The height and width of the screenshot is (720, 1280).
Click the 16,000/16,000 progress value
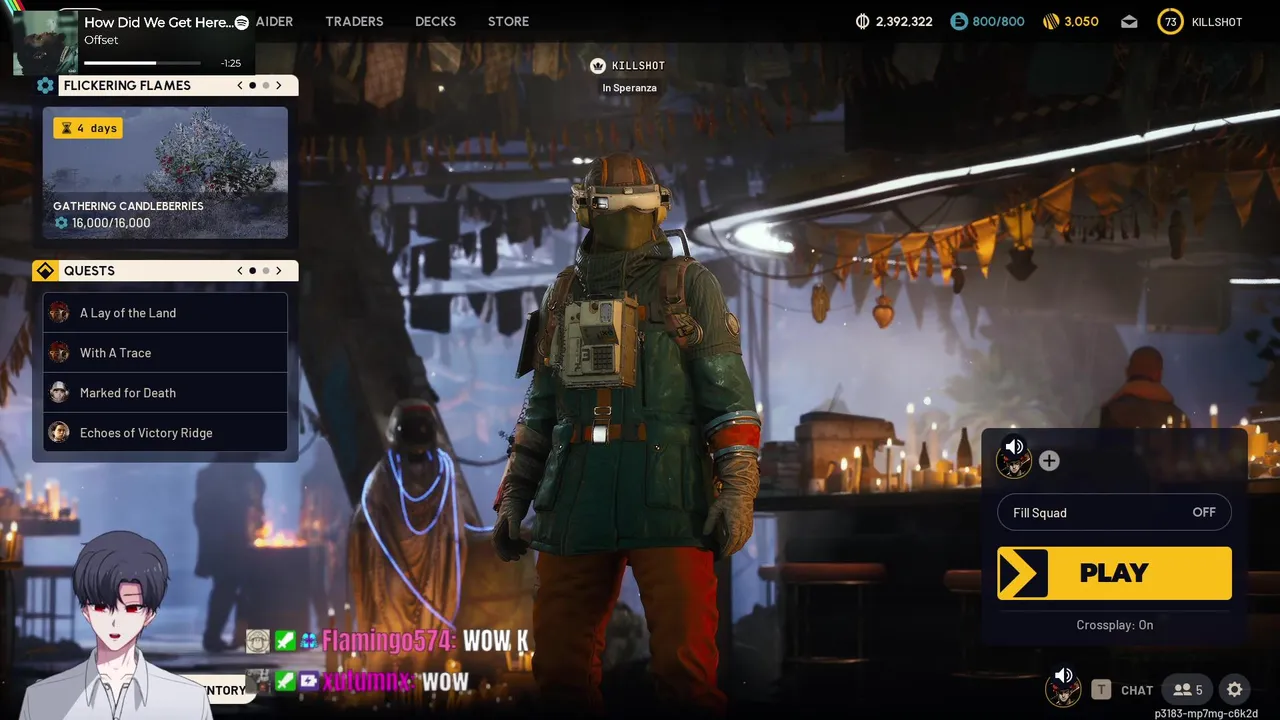pyautogui.click(x=111, y=223)
